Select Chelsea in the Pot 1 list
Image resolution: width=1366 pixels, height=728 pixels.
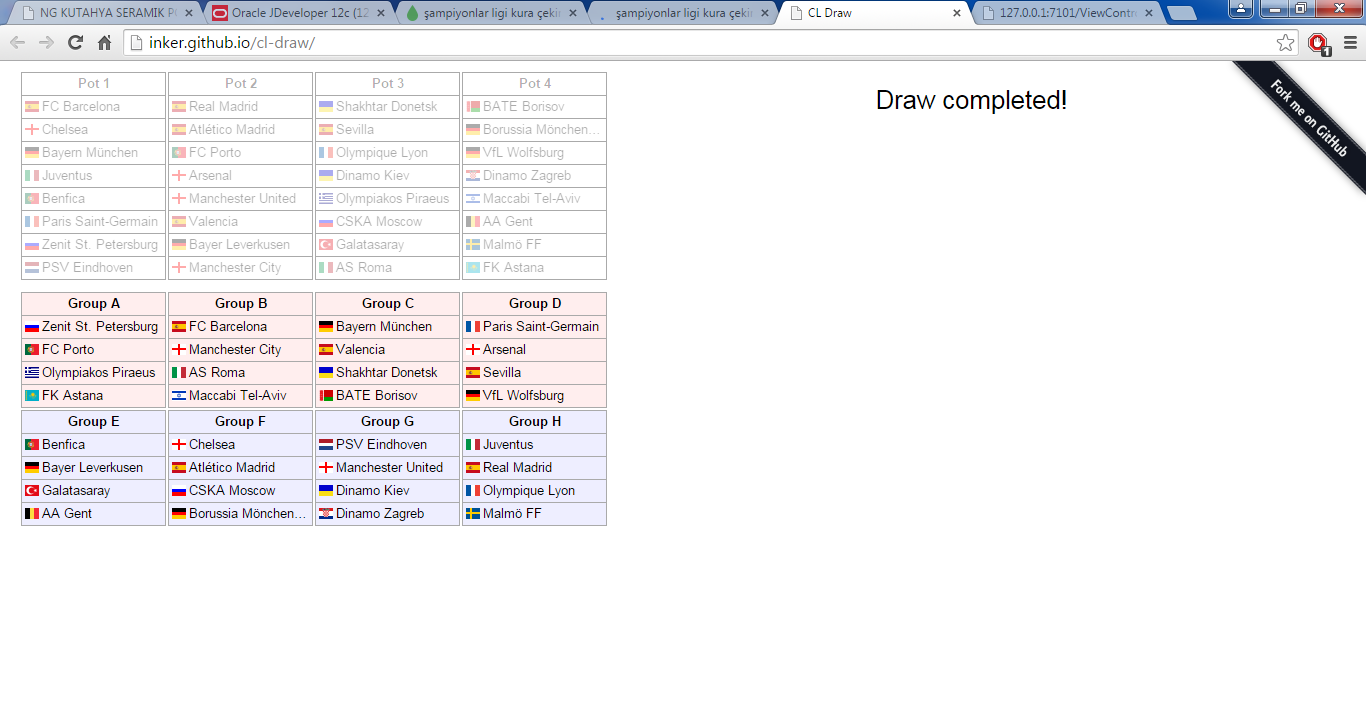click(x=94, y=130)
